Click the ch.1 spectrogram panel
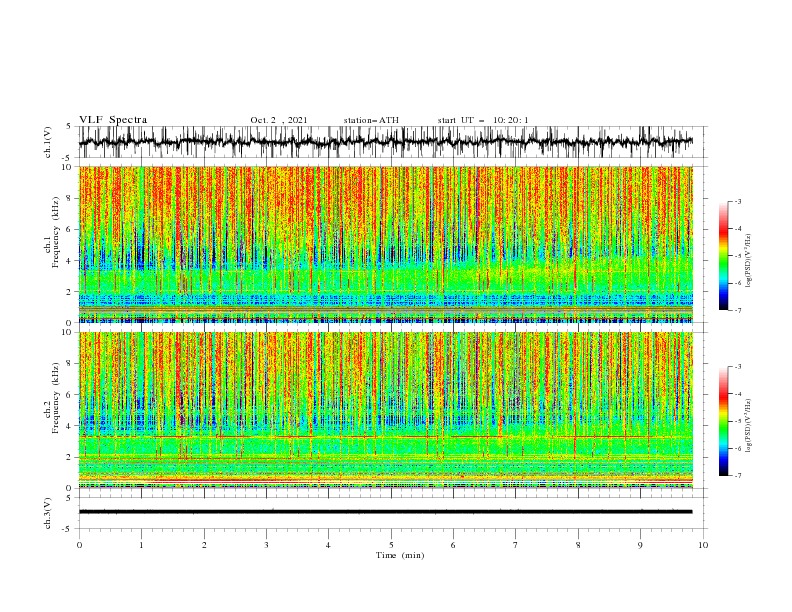 point(385,244)
